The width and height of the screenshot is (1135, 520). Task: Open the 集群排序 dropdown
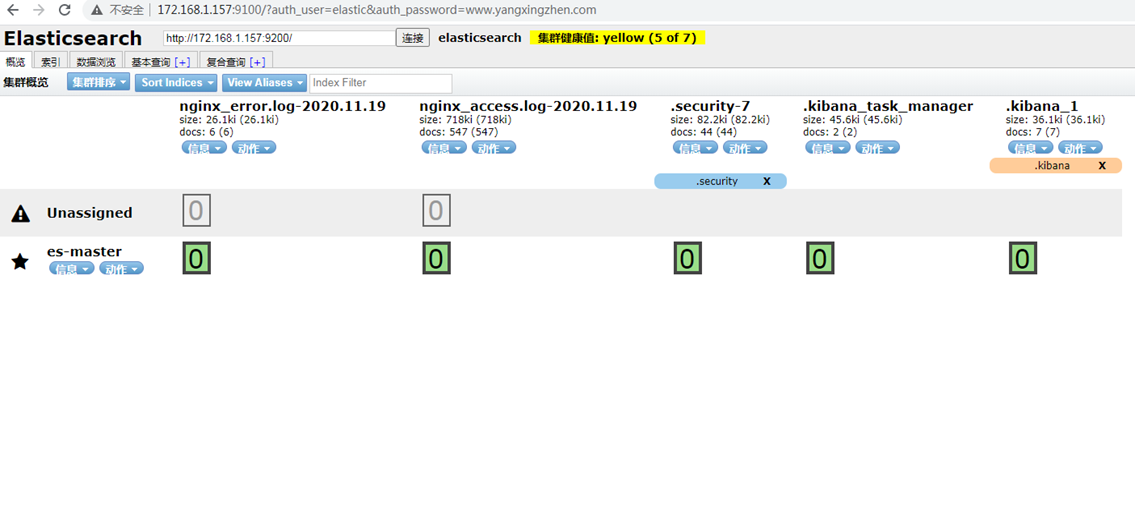tap(98, 83)
